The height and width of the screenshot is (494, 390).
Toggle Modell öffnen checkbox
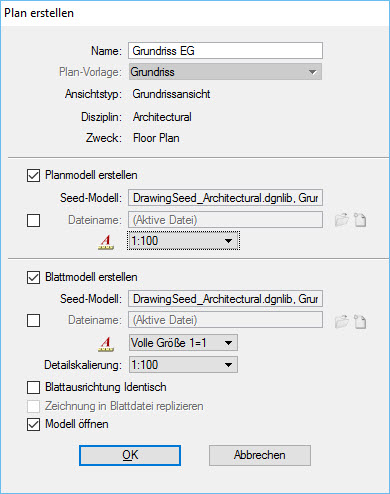pos(33,425)
